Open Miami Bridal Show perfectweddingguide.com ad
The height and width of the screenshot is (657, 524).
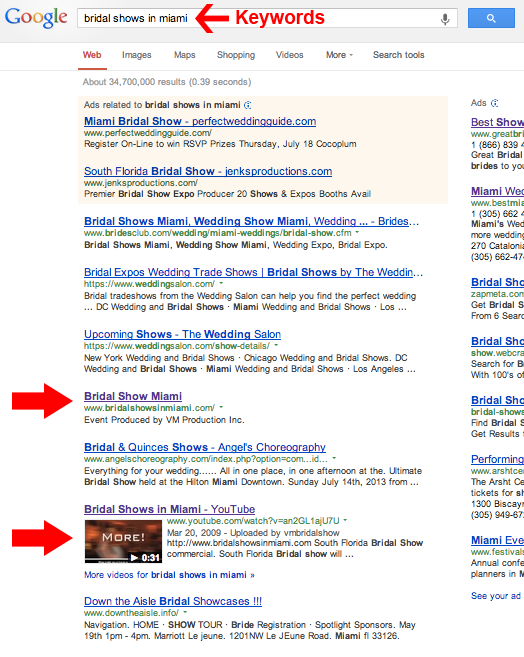coord(200,121)
